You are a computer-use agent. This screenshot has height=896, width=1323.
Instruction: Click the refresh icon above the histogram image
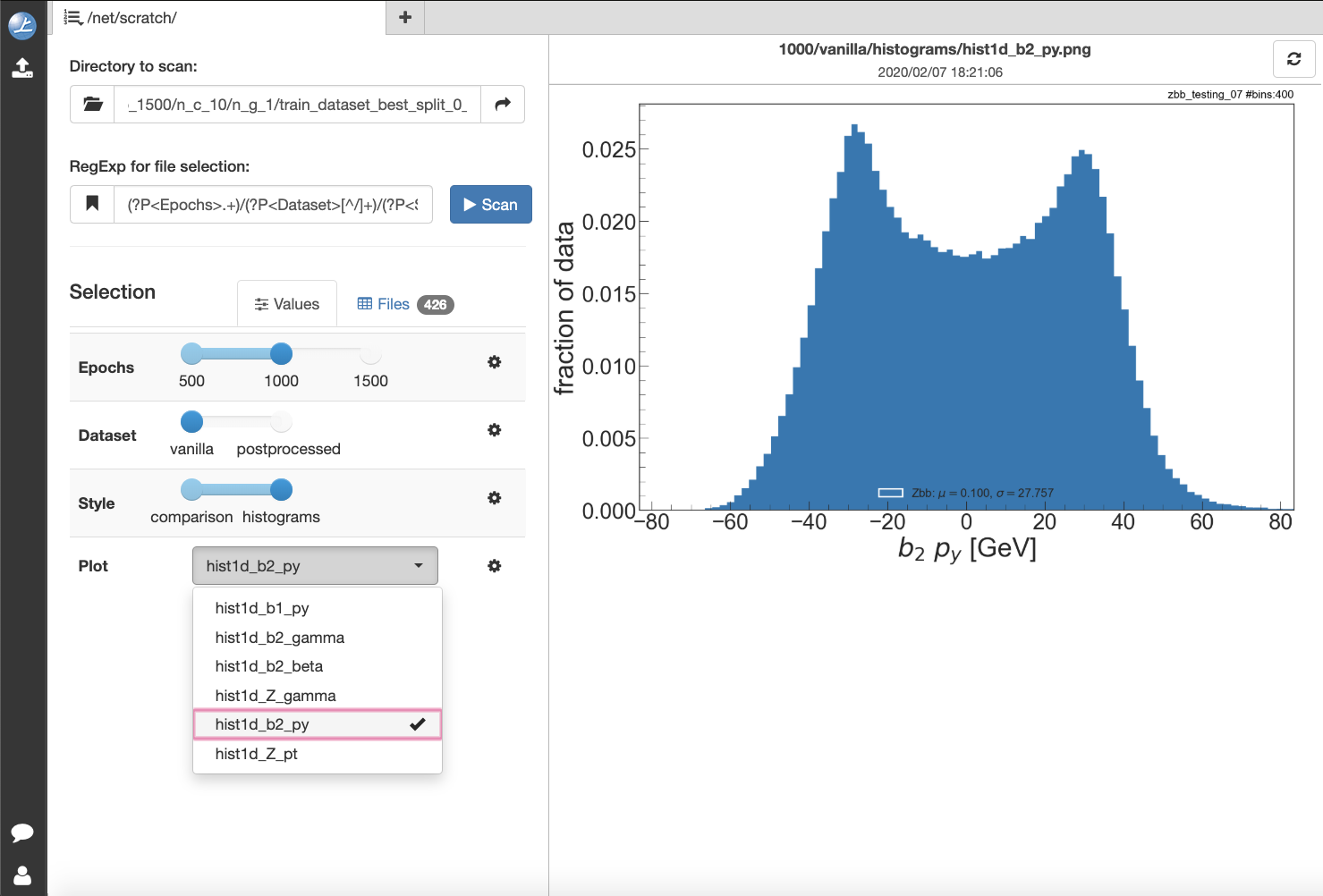(1293, 59)
